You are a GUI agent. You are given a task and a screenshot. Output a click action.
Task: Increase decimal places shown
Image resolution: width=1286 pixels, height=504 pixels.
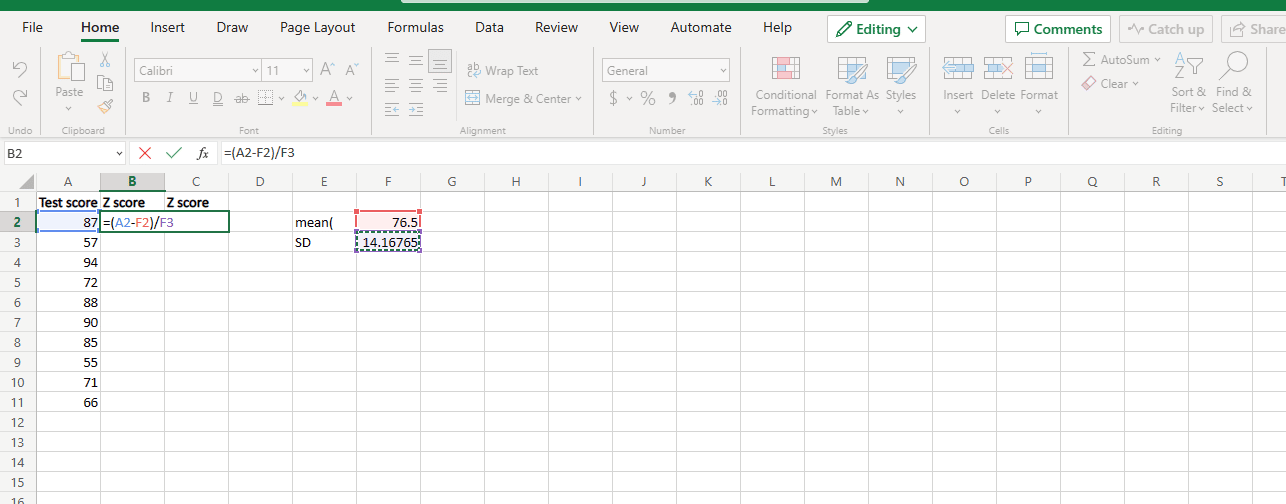point(697,98)
